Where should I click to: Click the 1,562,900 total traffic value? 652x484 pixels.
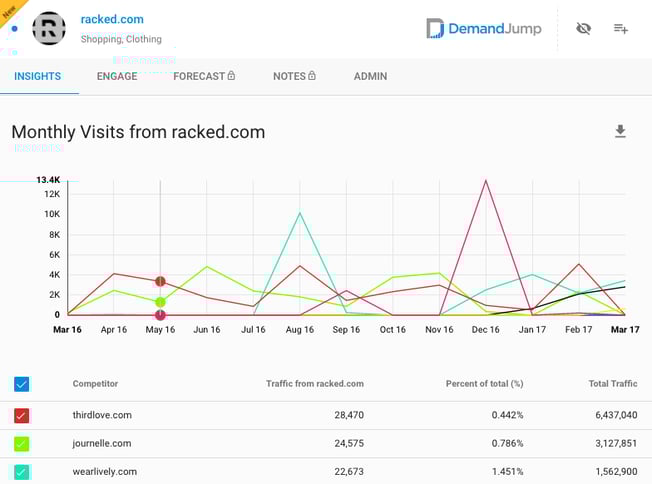pos(616,472)
